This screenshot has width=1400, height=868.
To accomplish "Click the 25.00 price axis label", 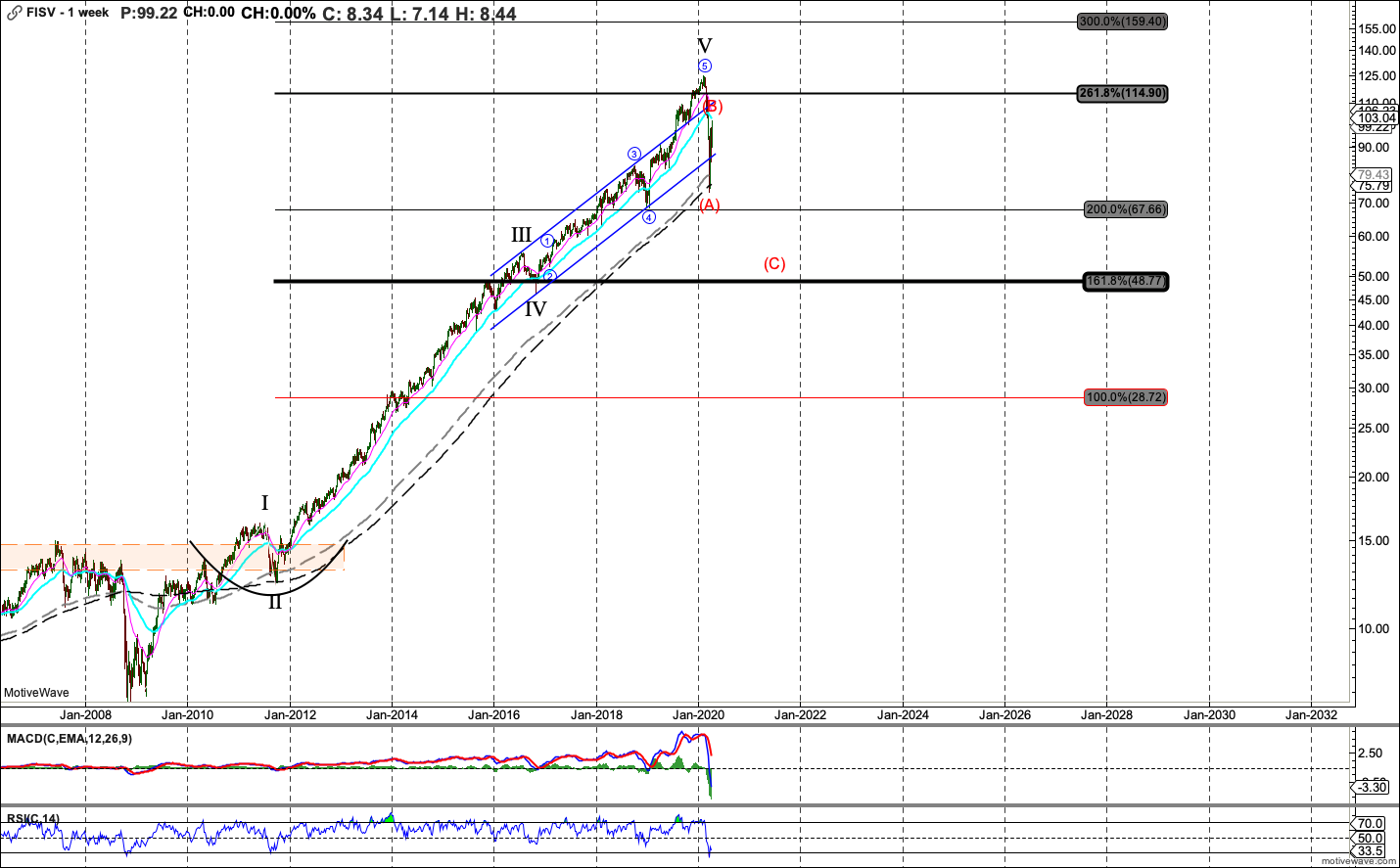I will coord(1374,429).
